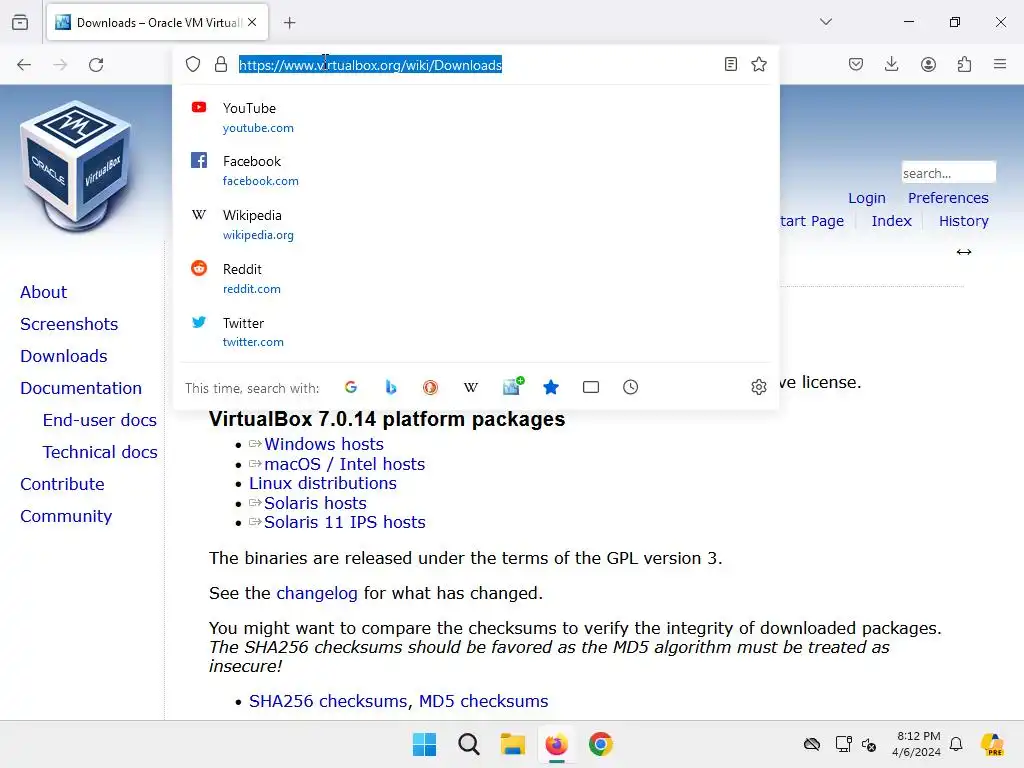The width and height of the screenshot is (1024, 768).
Task: Open Contribute in the sidebar
Action: click(x=62, y=484)
